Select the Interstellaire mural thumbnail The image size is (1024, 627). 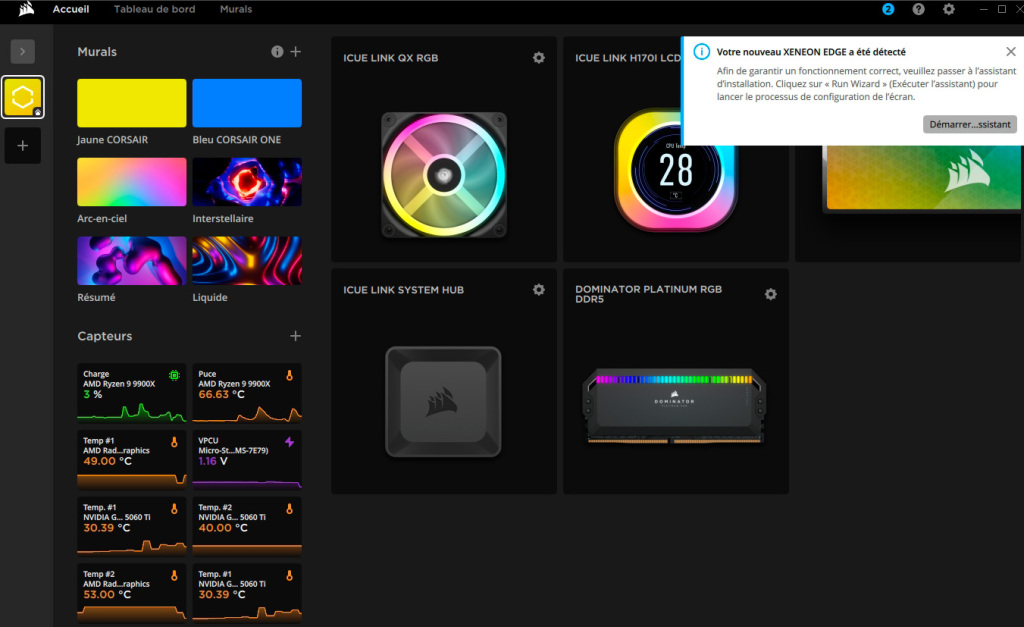pos(246,182)
